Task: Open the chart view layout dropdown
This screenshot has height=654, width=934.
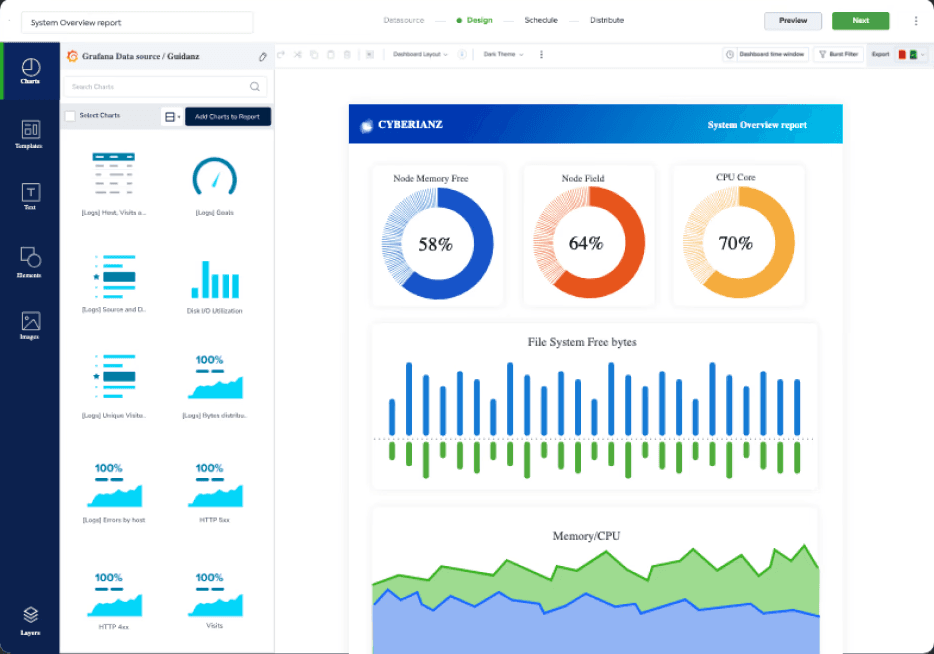Action: pos(172,117)
